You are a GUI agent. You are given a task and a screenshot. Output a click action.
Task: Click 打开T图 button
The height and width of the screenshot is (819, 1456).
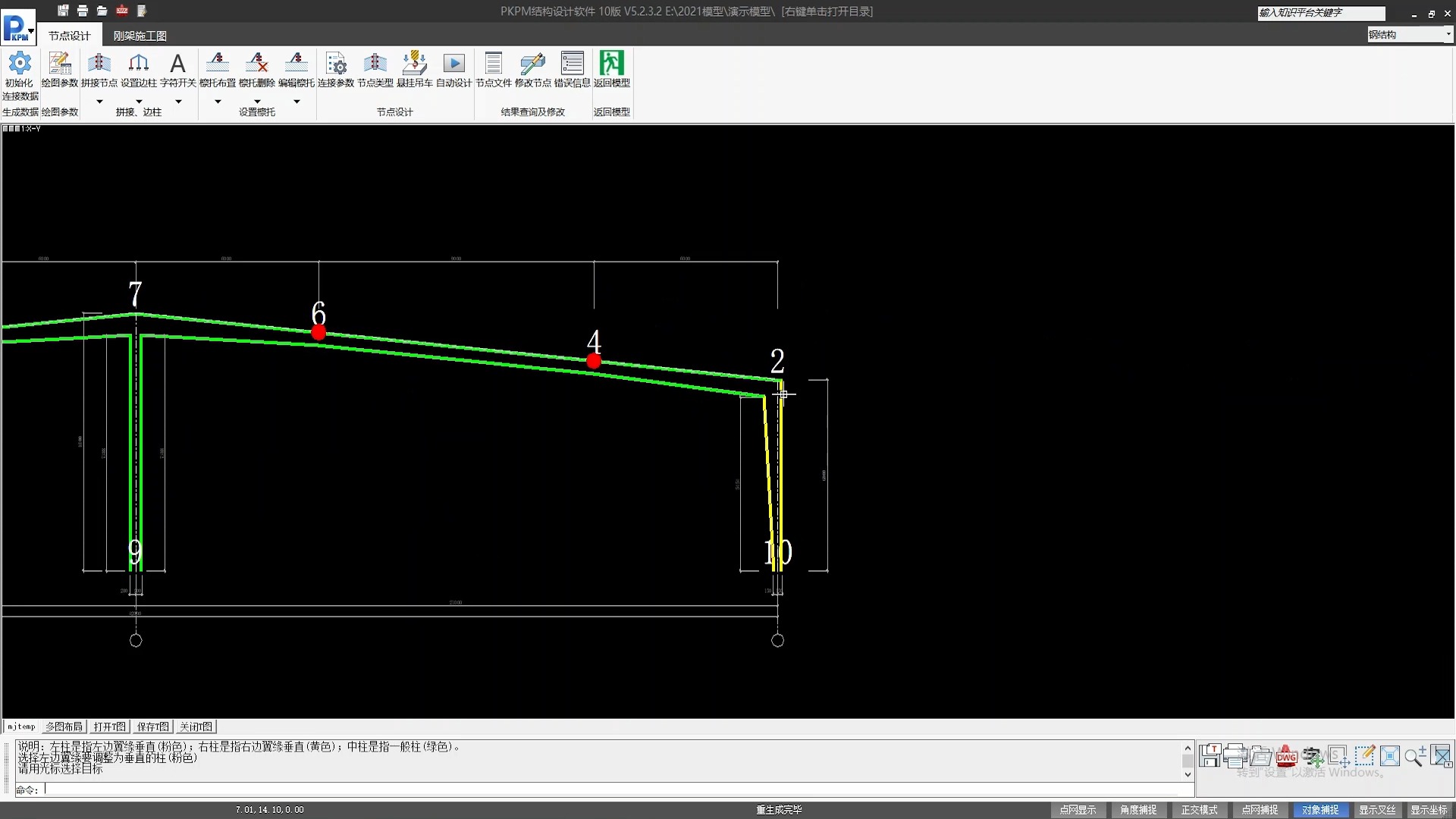tap(109, 726)
